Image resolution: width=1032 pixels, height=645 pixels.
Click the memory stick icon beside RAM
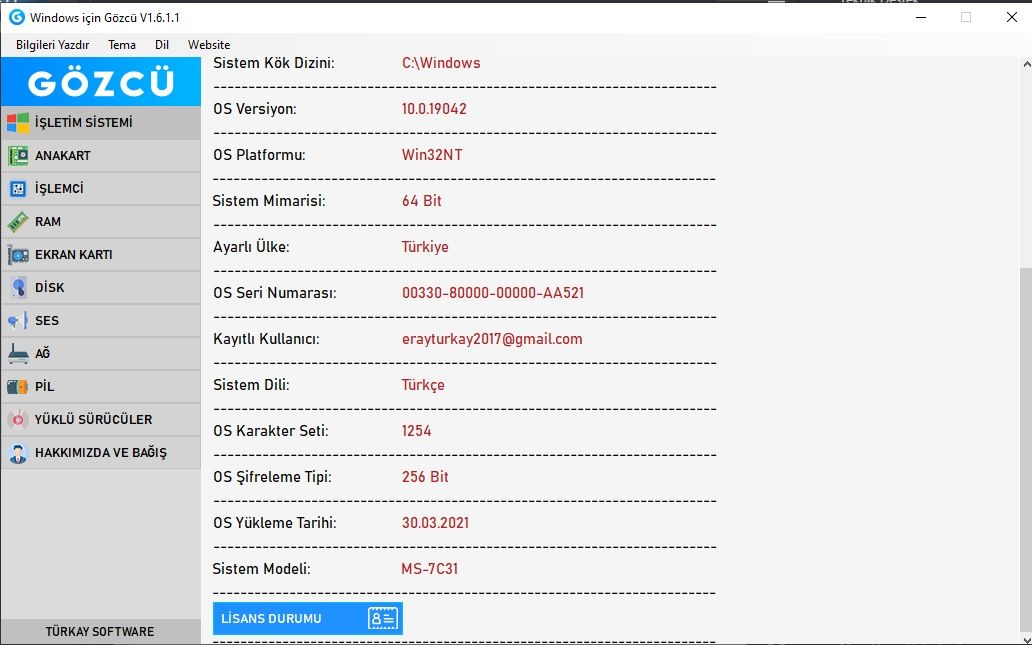(18, 222)
